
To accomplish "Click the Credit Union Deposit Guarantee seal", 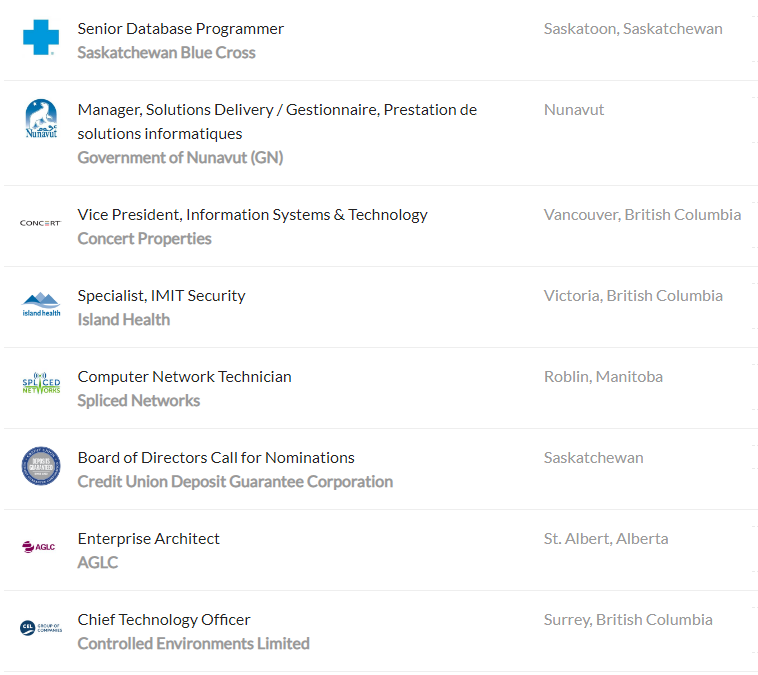I will [41, 466].
